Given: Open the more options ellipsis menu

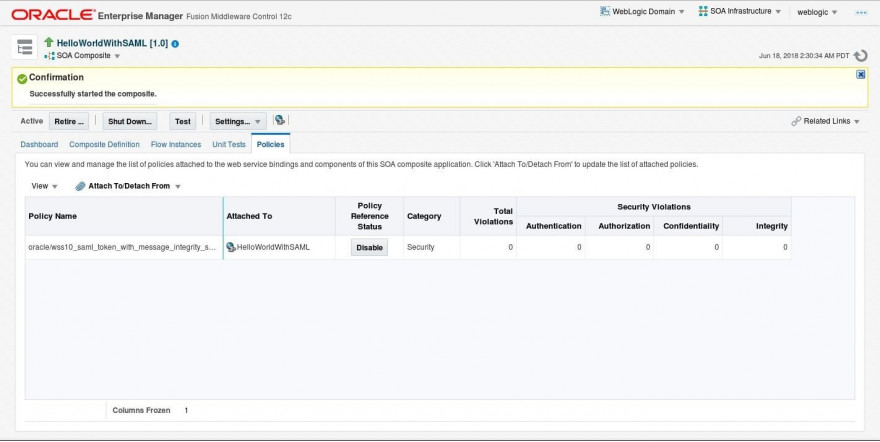Looking at the screenshot, I should (861, 12).
